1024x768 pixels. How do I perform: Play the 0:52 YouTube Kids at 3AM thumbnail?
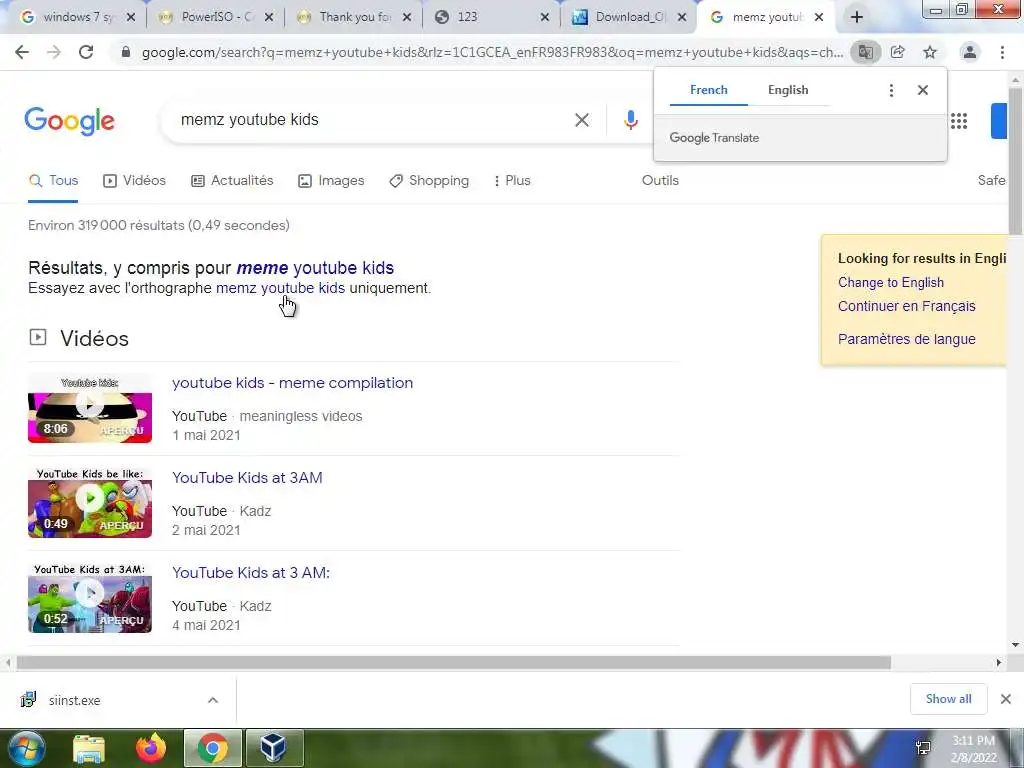90,598
